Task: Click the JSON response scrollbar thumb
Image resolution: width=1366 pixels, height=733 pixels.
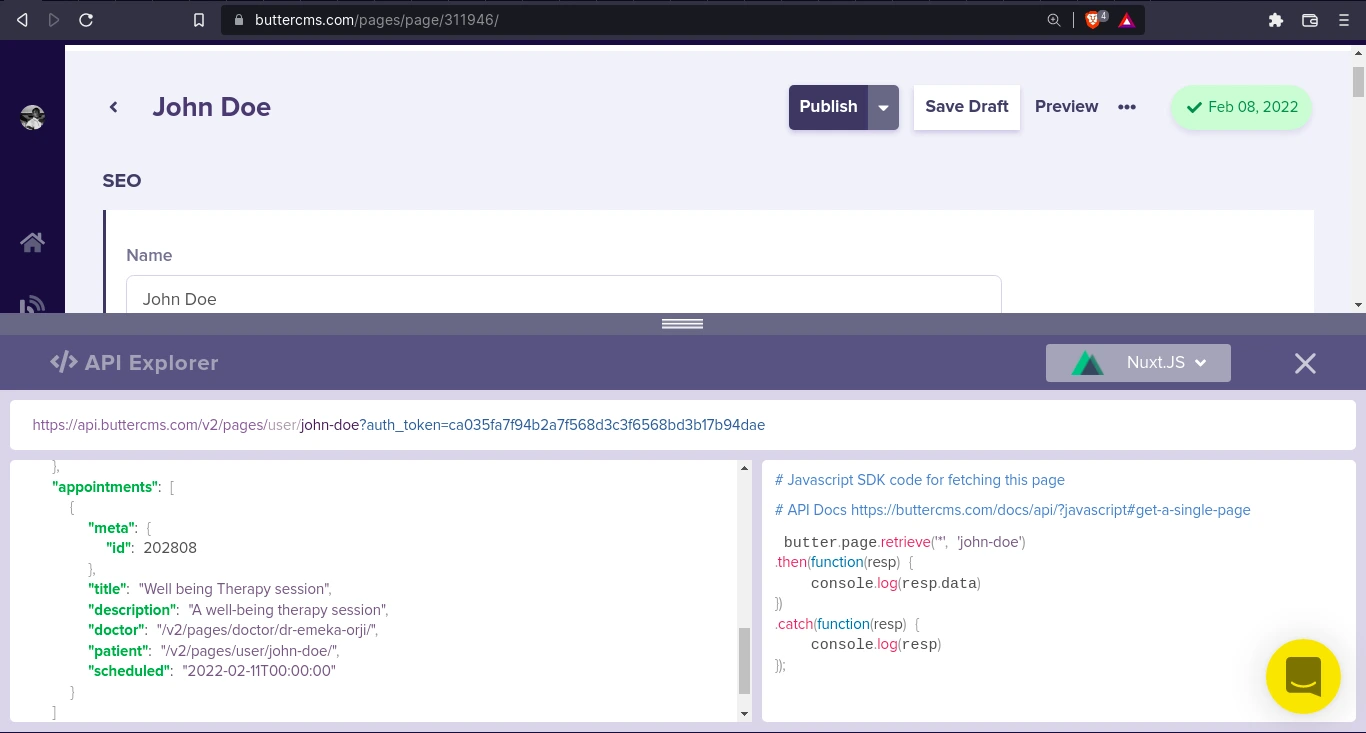Action: click(744, 660)
